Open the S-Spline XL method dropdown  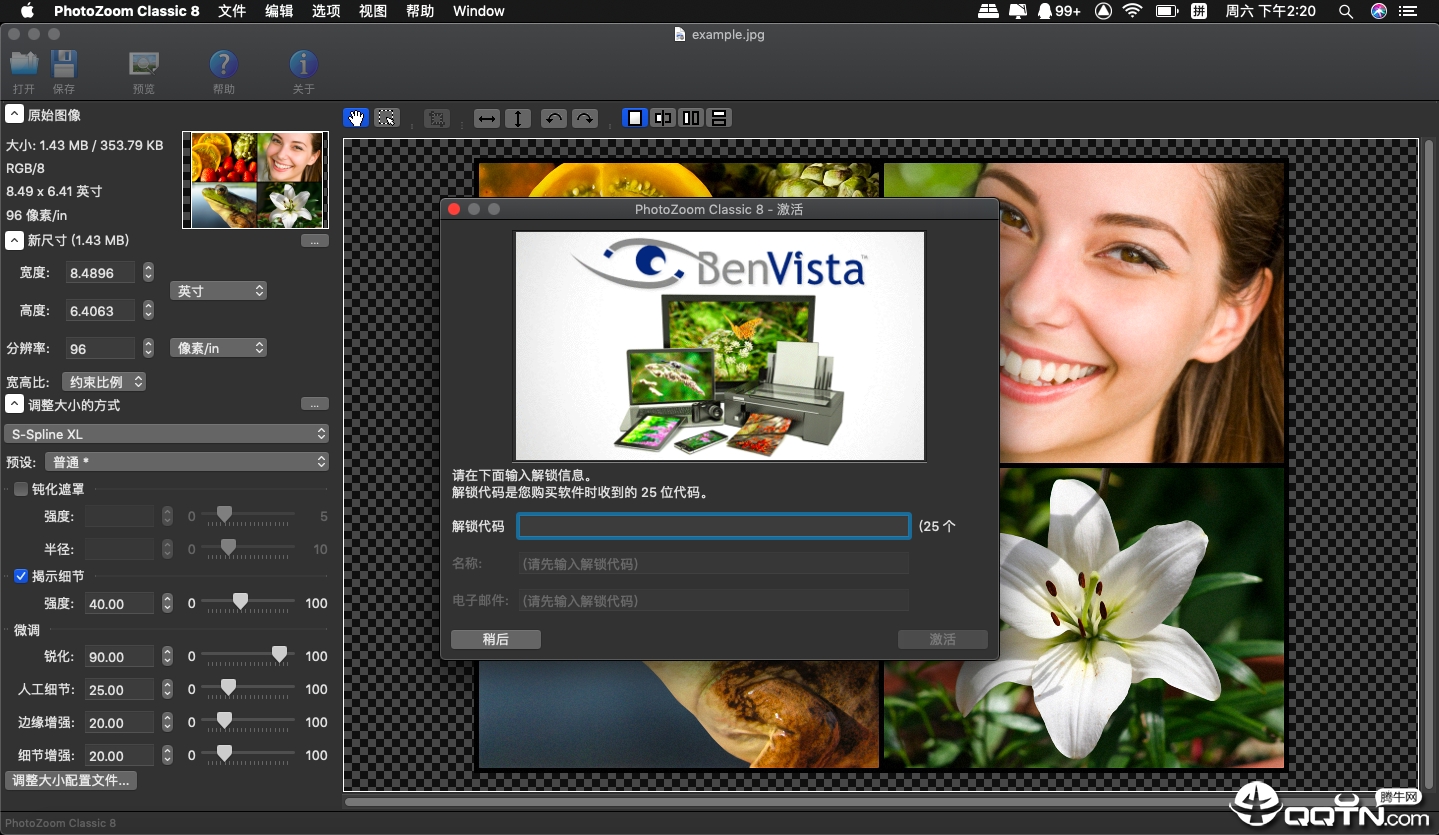tap(166, 434)
